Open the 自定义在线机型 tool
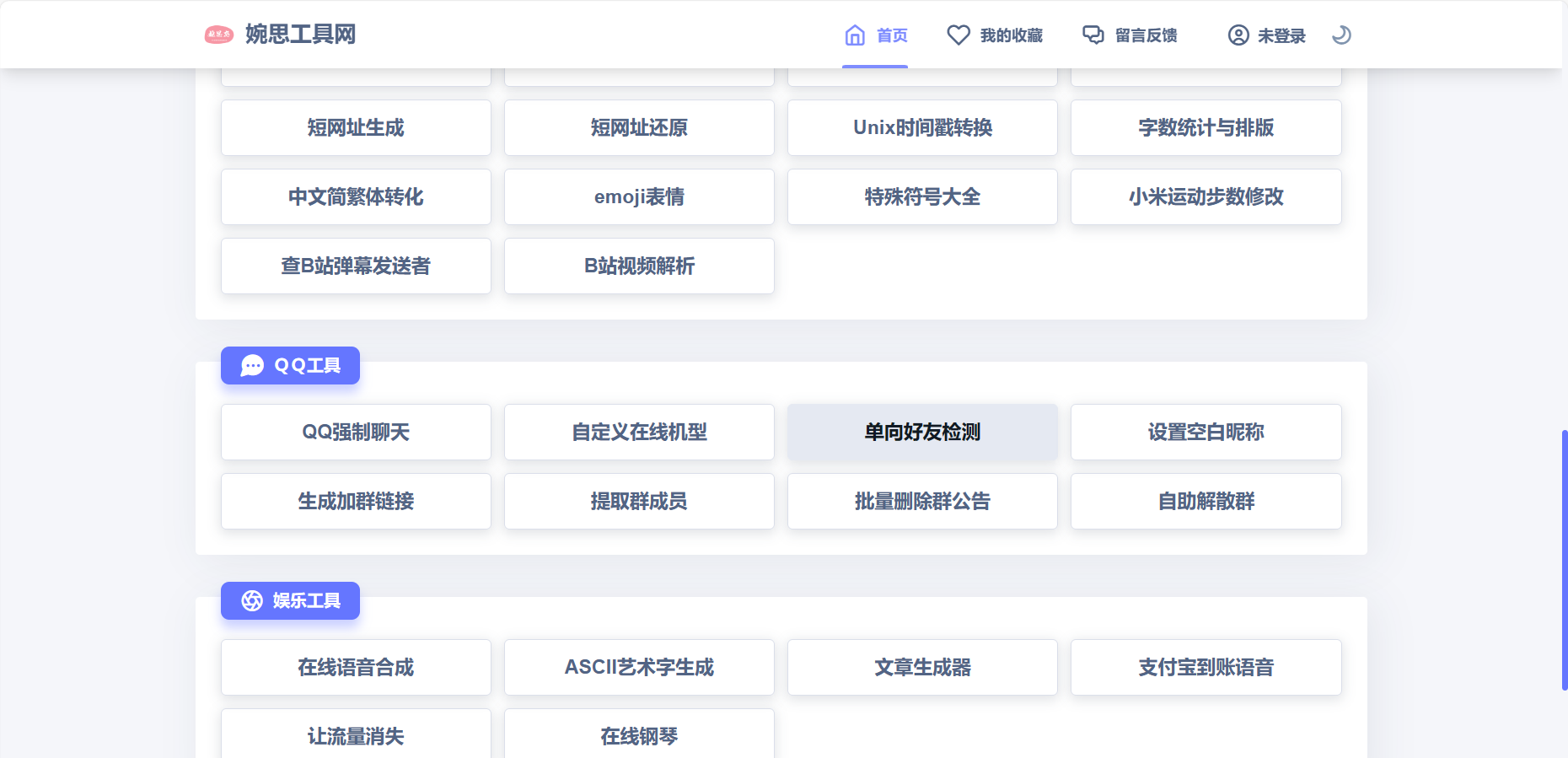 tap(639, 433)
